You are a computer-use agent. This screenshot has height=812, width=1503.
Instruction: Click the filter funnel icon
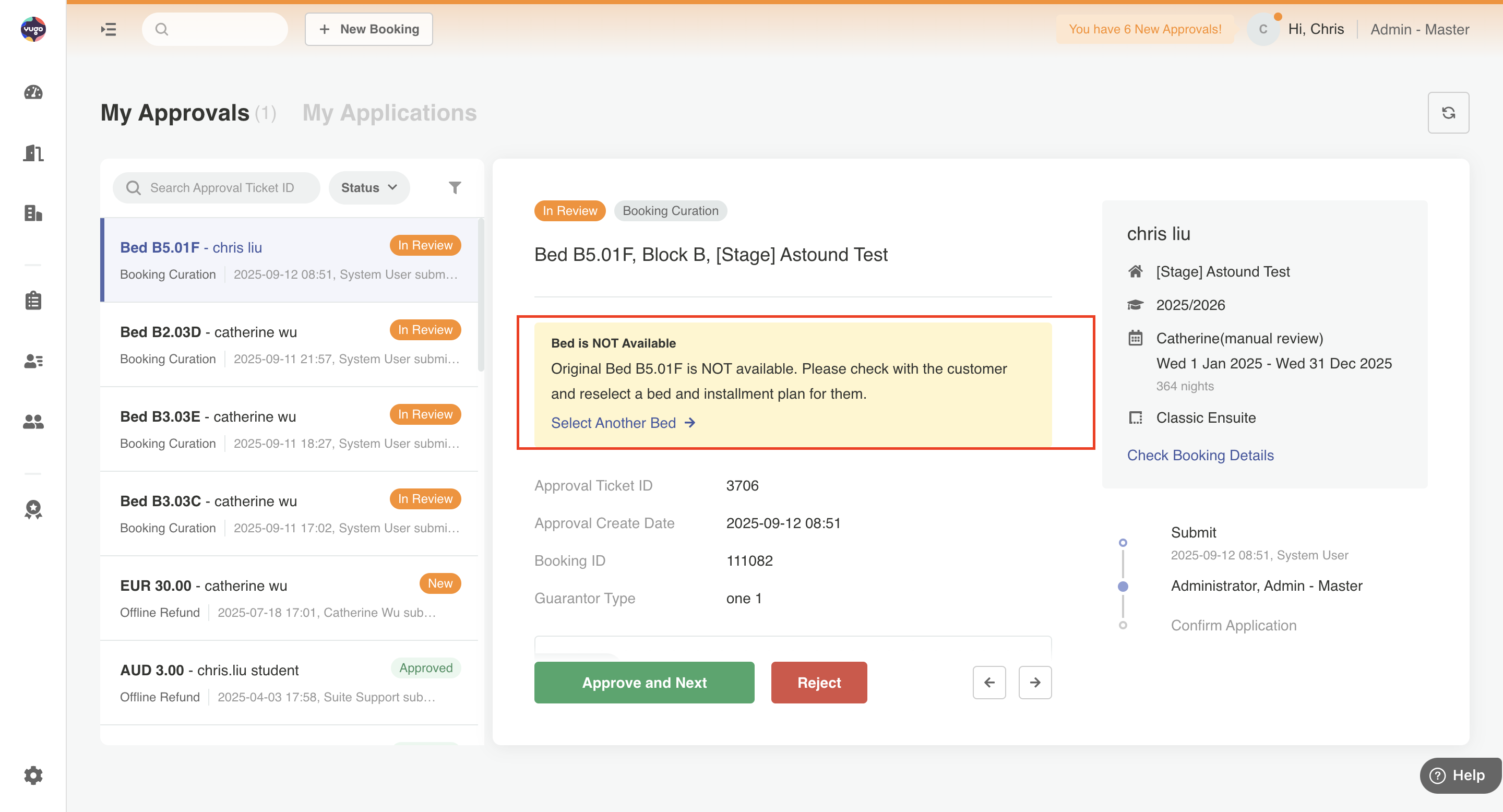(x=455, y=188)
